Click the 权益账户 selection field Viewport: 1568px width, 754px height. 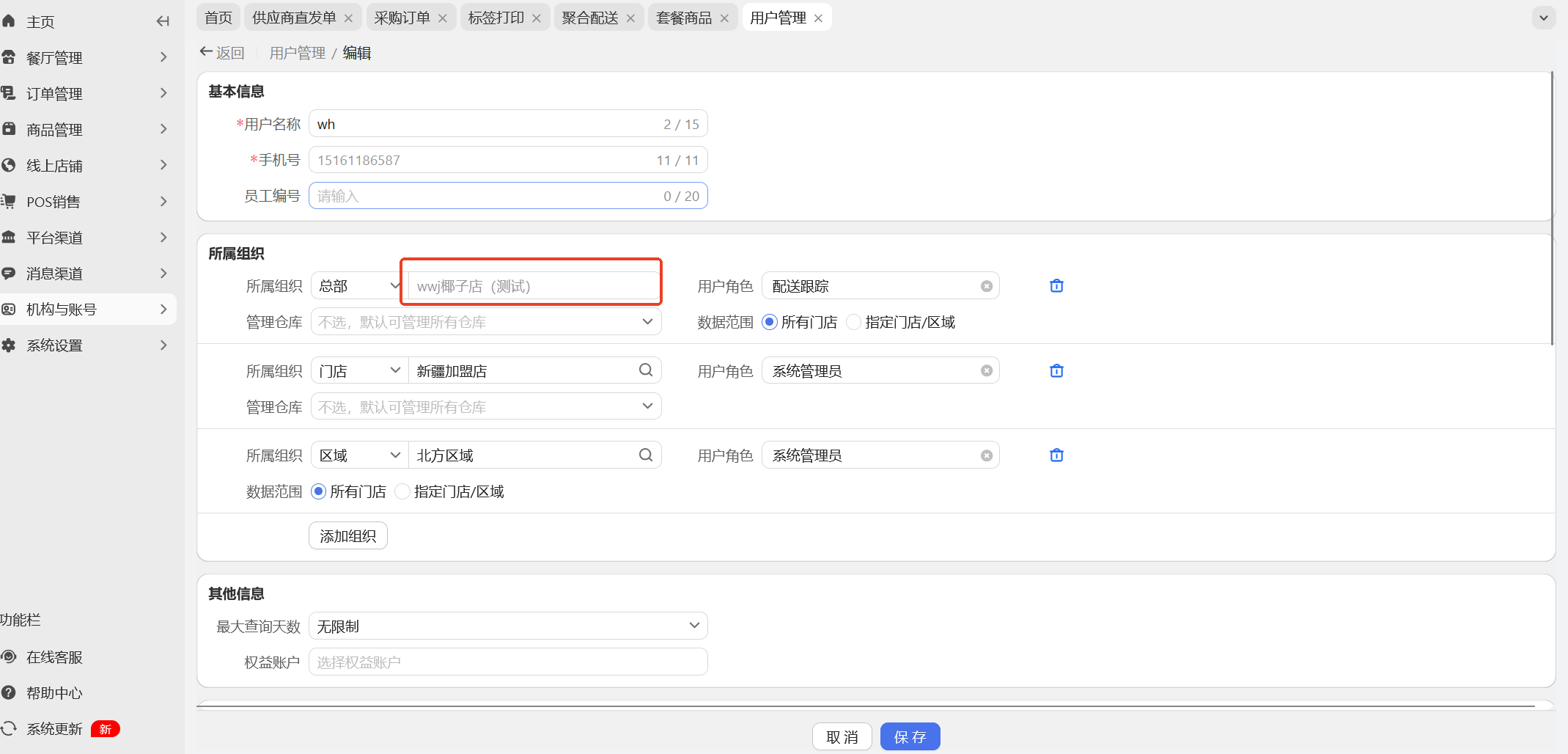point(508,662)
